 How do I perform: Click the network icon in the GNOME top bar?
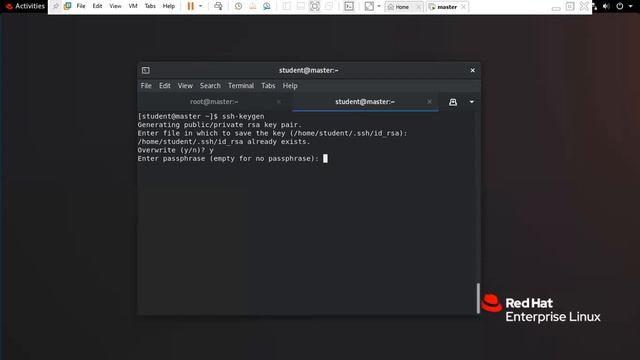(x=595, y=6)
